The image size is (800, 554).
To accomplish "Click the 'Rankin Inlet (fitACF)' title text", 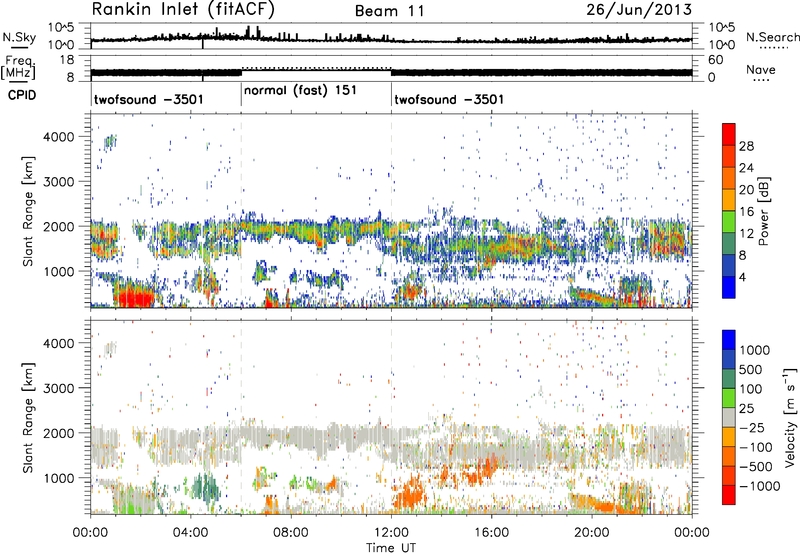I will (183, 10).
